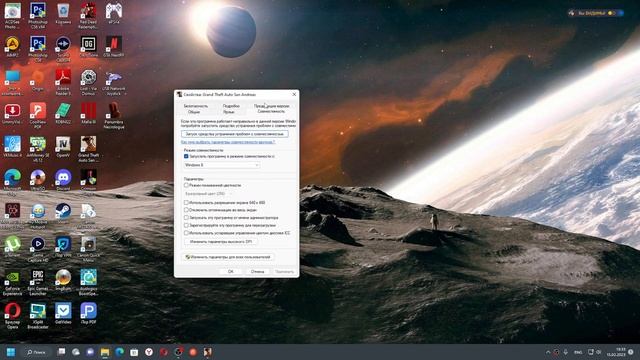Open Adobe Reader 9 shortcut
Viewport: 640px width, 360px height.
pyautogui.click(x=63, y=82)
